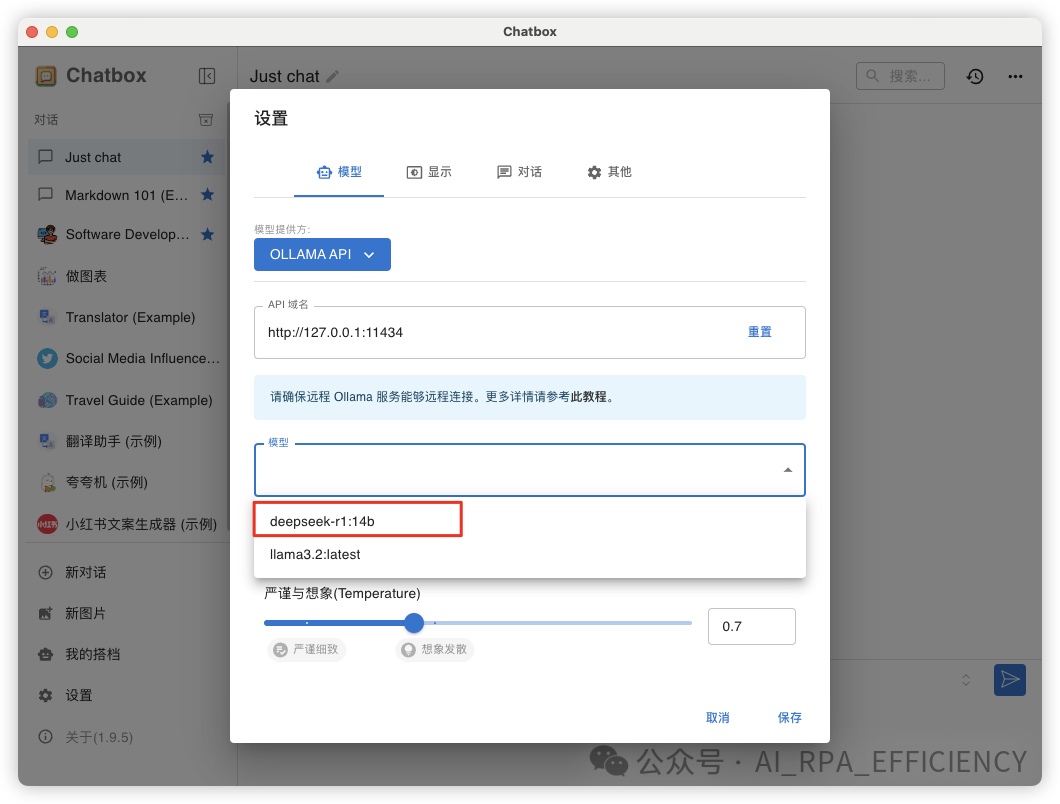Open the 此教程 tutorial link
This screenshot has height=804, width=1060.
(588, 397)
